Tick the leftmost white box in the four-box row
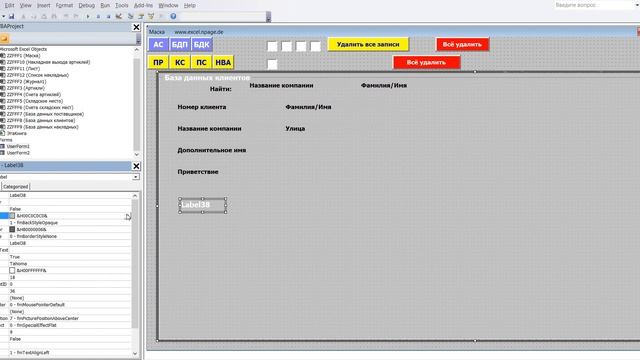 [x=272, y=46]
